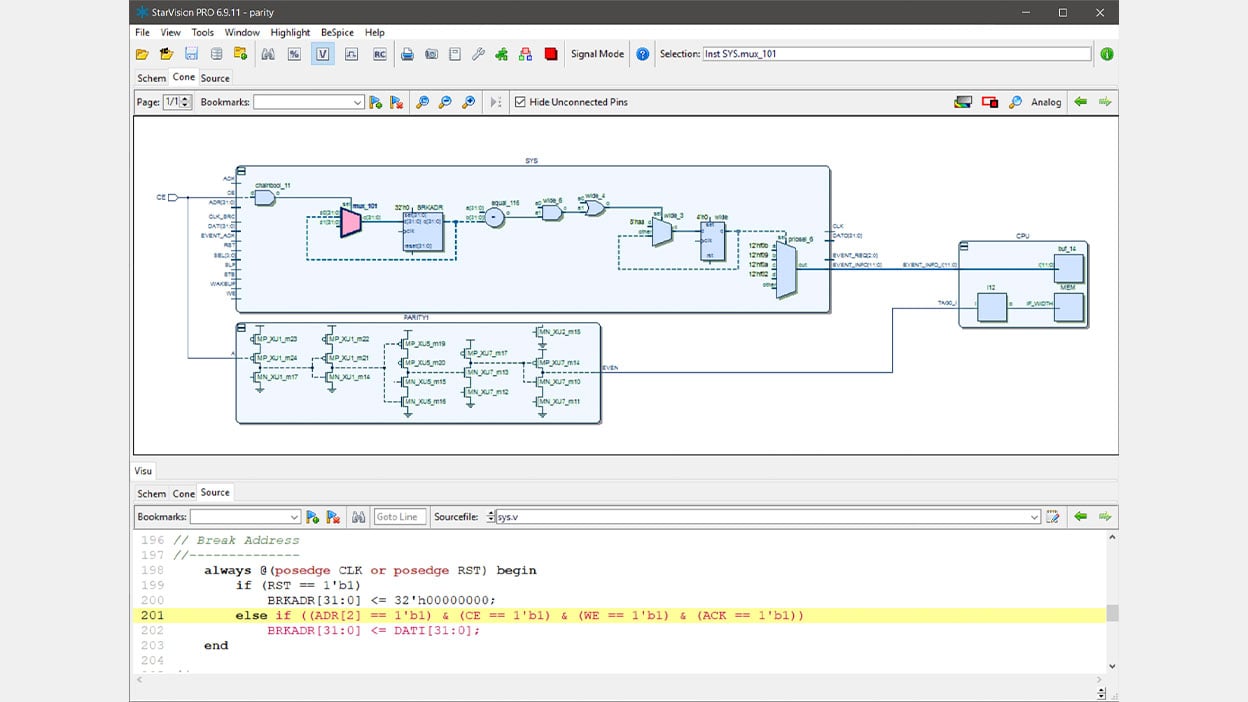Click the source code vertical scrollbar
1248x702 pixels.
point(1112,601)
